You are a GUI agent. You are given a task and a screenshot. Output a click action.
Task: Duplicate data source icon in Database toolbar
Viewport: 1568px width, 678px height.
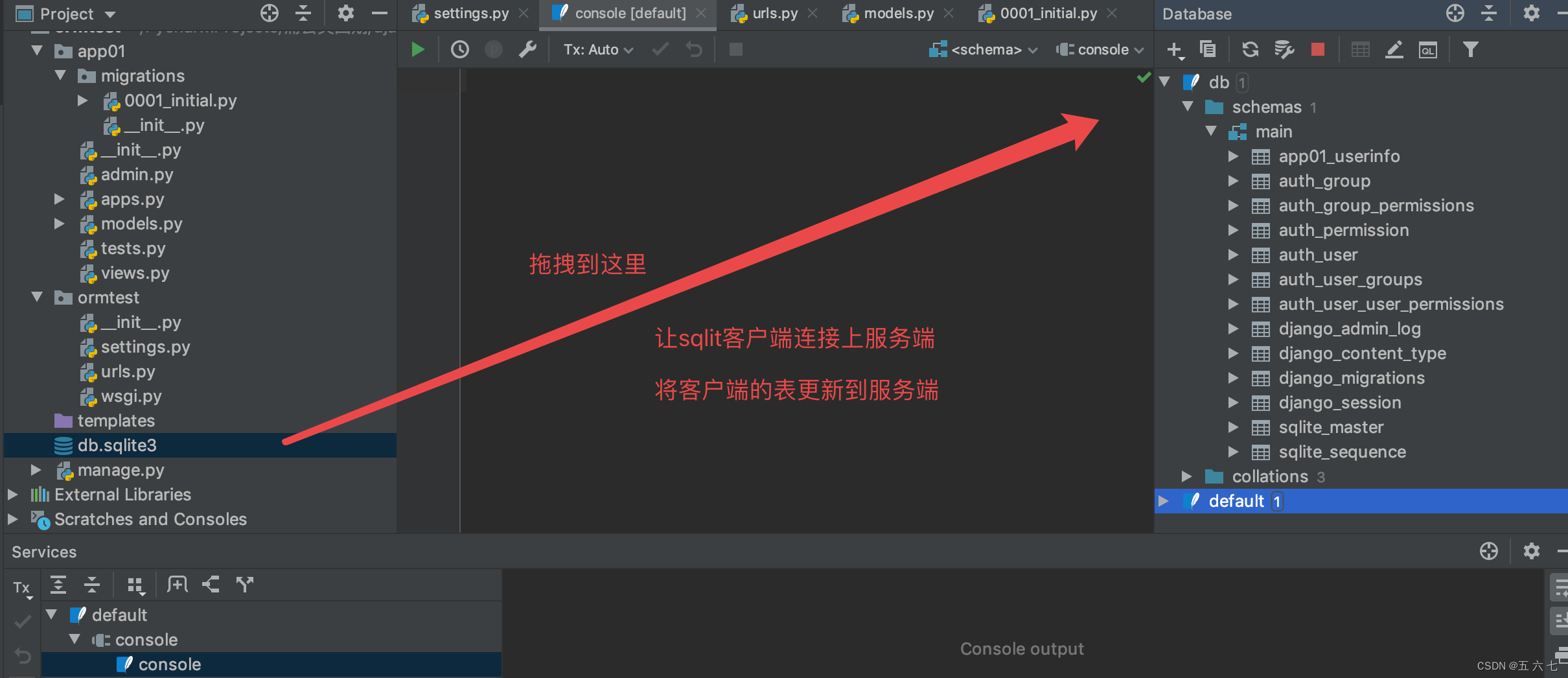click(1208, 49)
